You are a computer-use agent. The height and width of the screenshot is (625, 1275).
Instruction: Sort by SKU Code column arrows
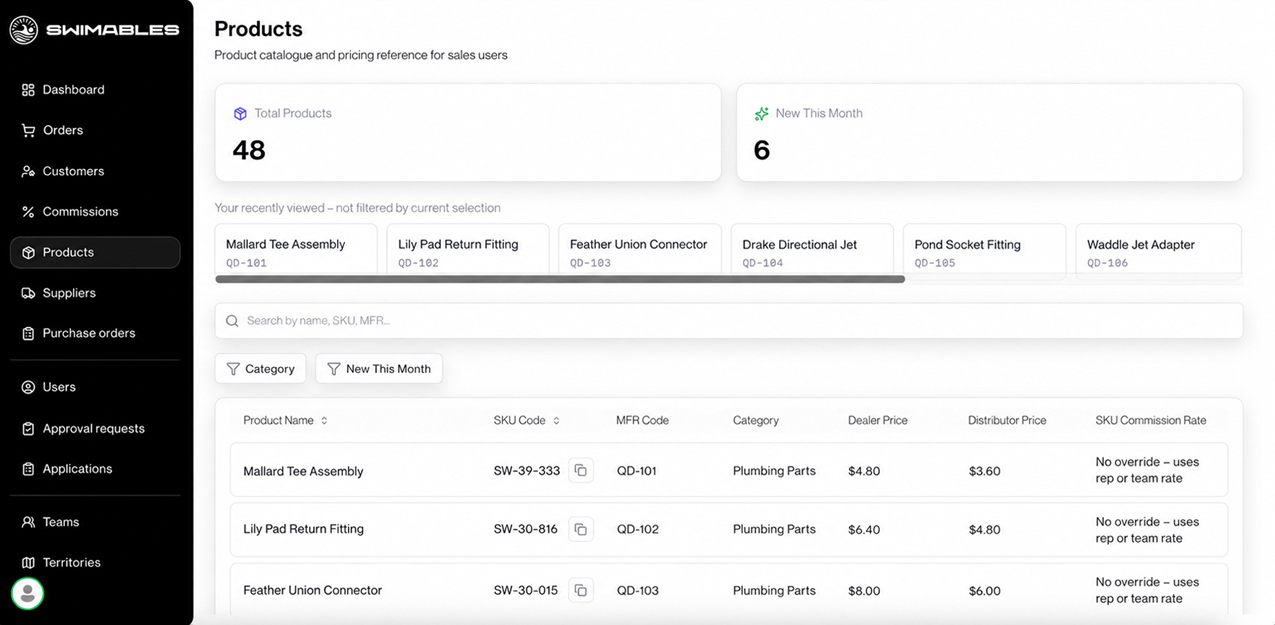pos(556,421)
